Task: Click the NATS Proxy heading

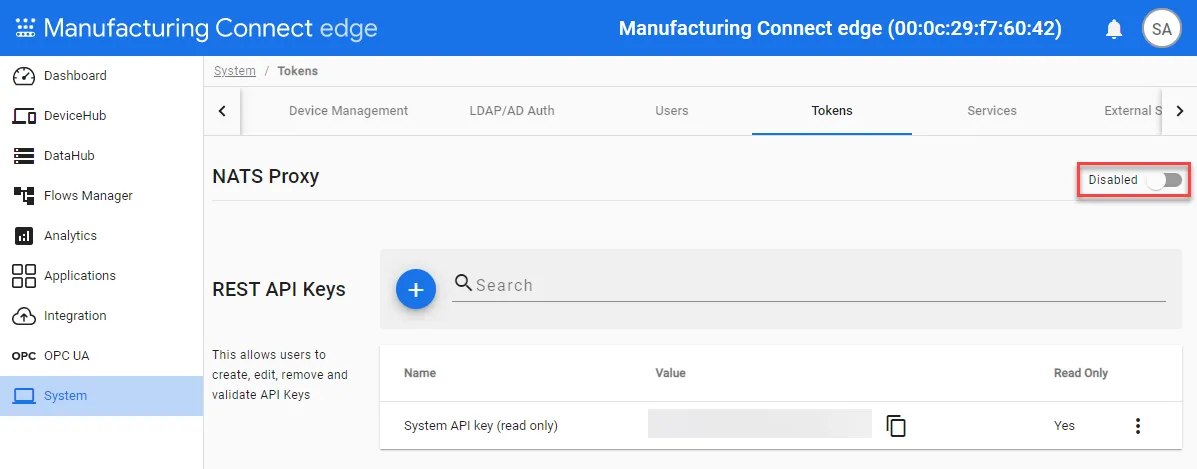Action: tap(266, 176)
